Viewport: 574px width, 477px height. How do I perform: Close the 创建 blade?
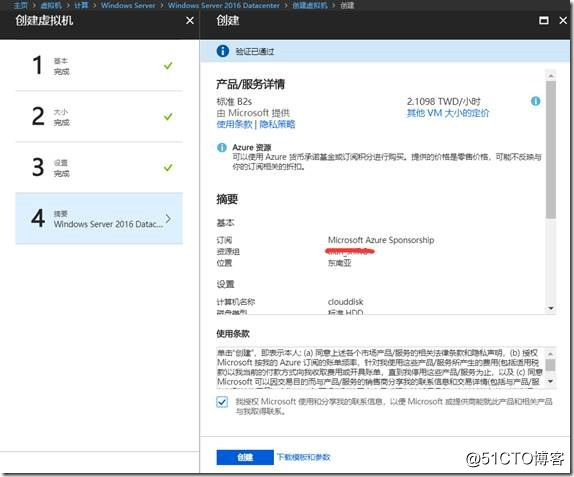tap(563, 21)
